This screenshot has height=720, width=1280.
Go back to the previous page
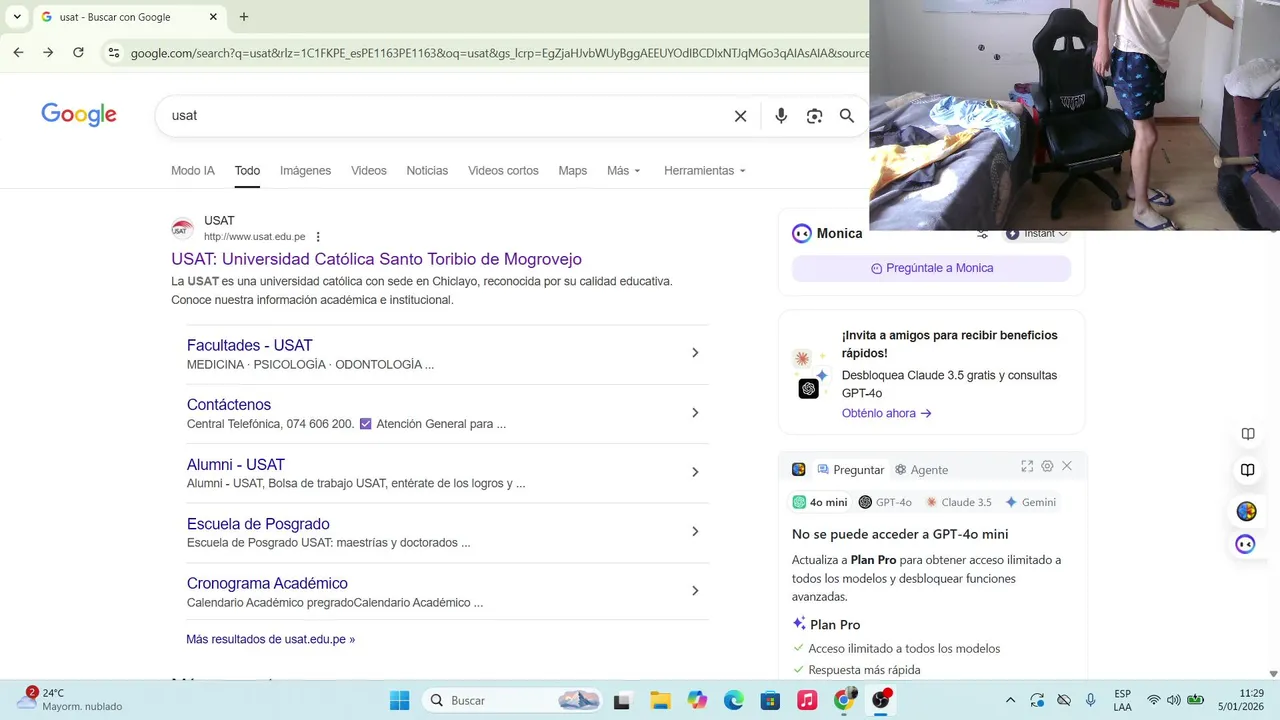pos(18,52)
